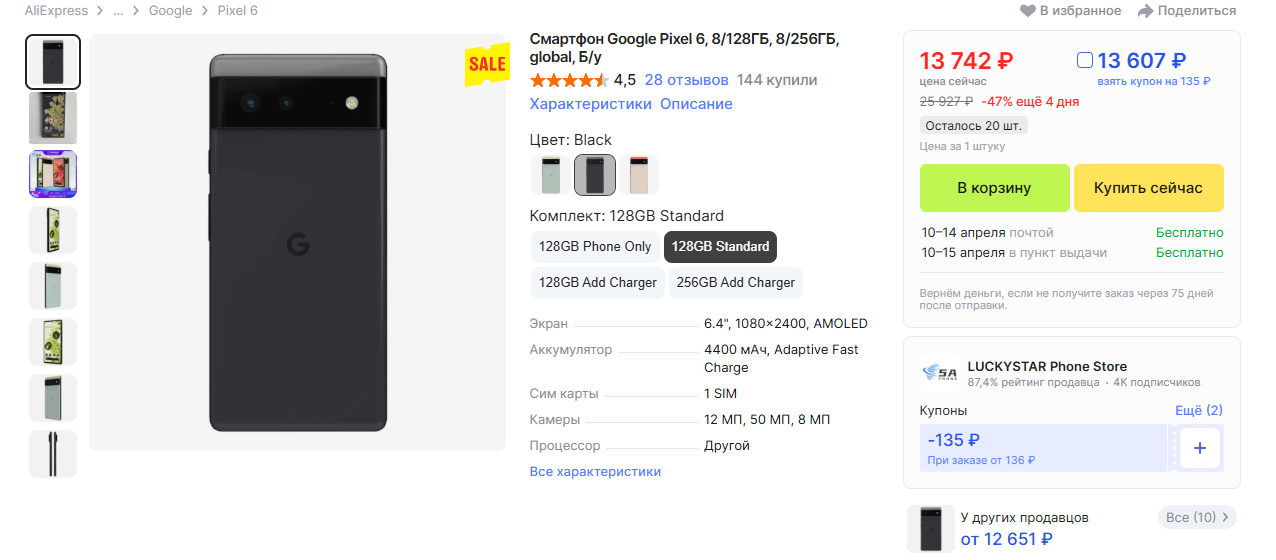Click the yellow SALE badge
The height and width of the screenshot is (560, 1276).
[487, 64]
